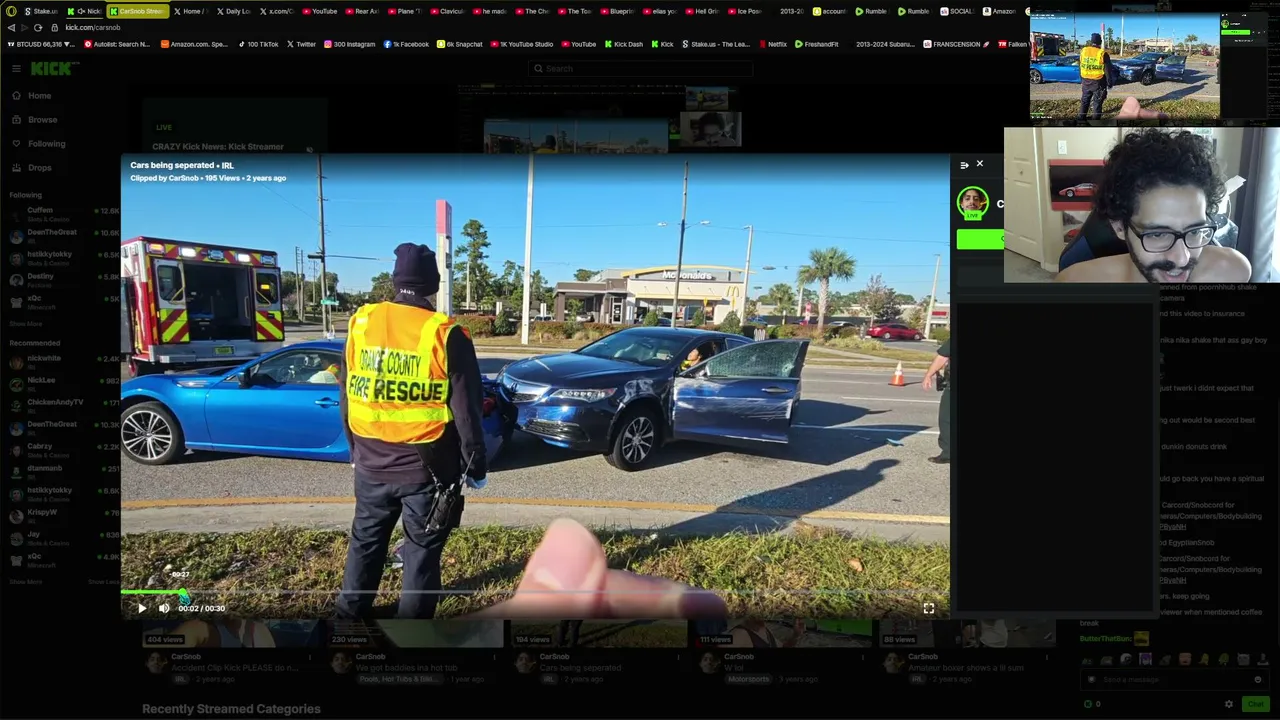Click the kick.com/carsnob address bar
This screenshot has height=720, width=1280.
[93, 28]
